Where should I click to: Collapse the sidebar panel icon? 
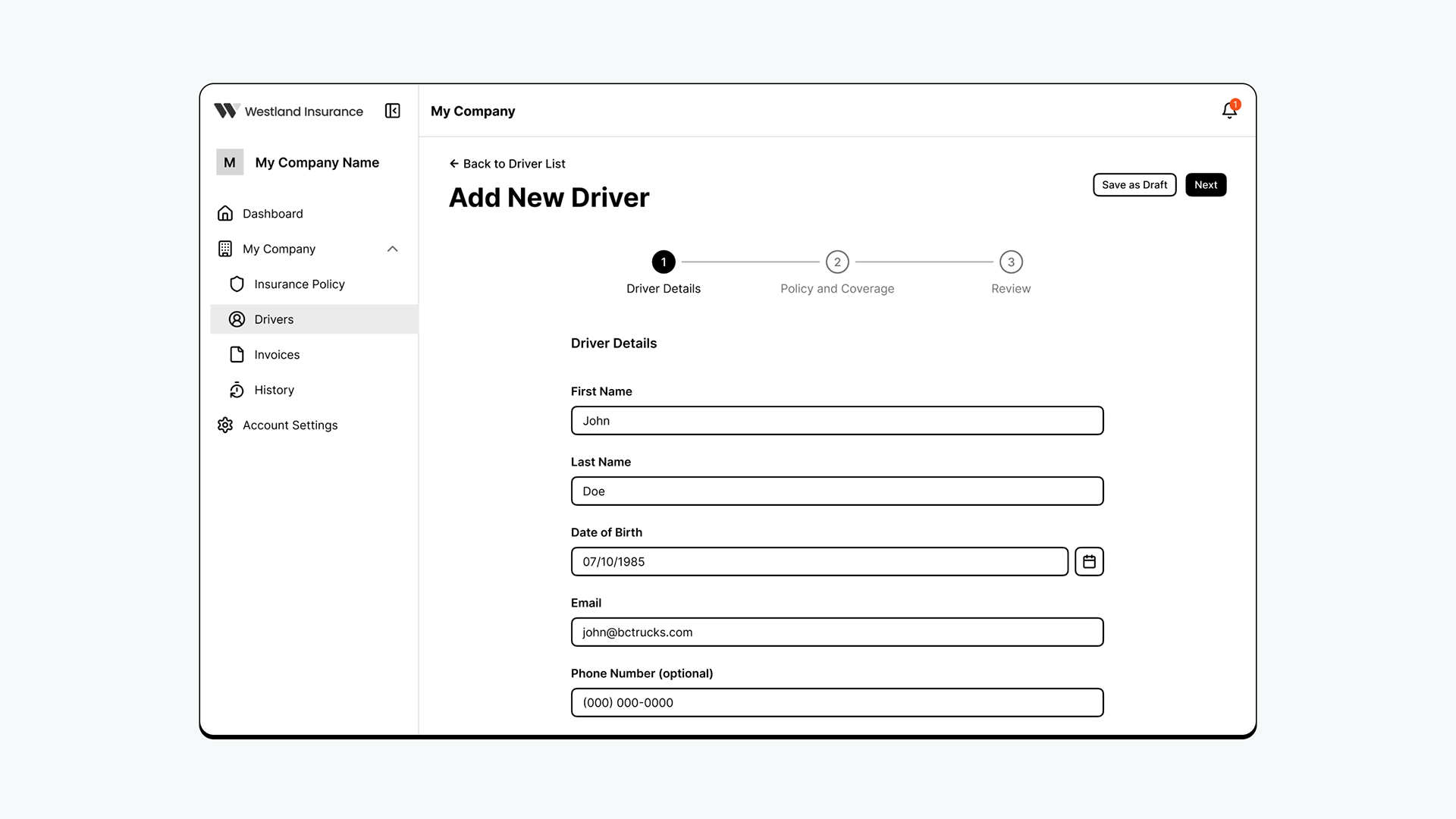click(x=392, y=111)
